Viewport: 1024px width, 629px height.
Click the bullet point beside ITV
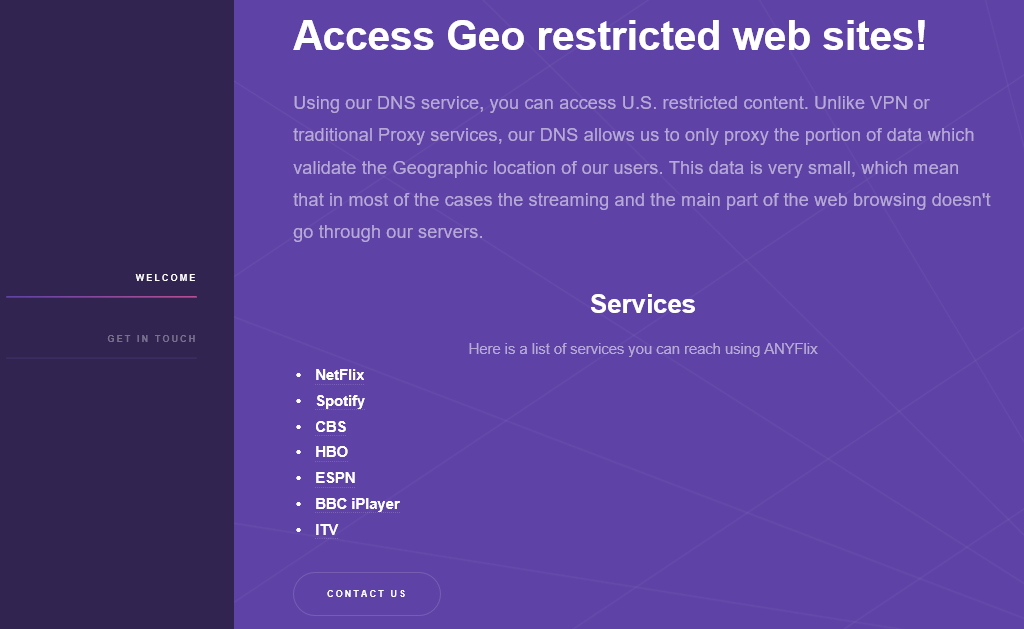(x=298, y=531)
